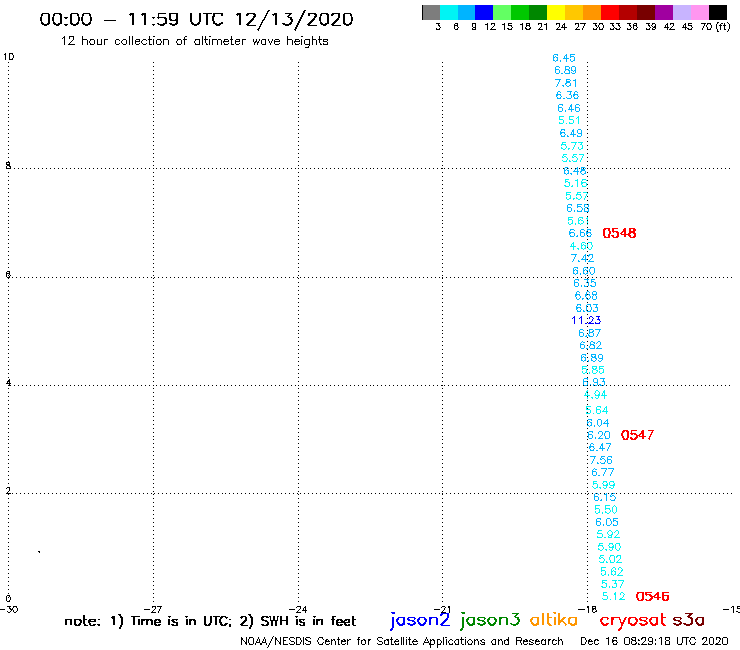Click the yellow swatch in the color scale

point(556,12)
